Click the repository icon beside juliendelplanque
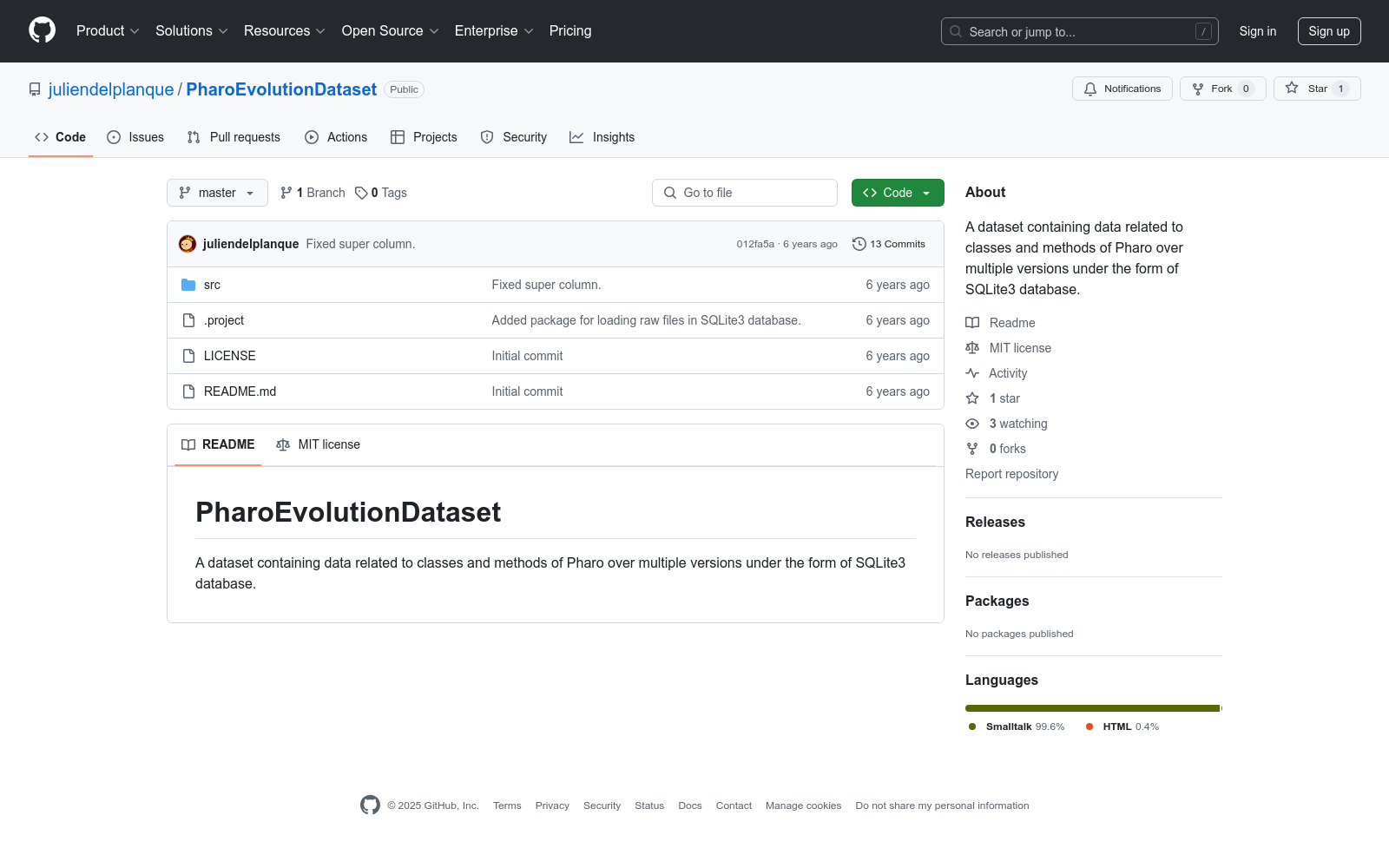The image size is (1389, 868). [35, 89]
